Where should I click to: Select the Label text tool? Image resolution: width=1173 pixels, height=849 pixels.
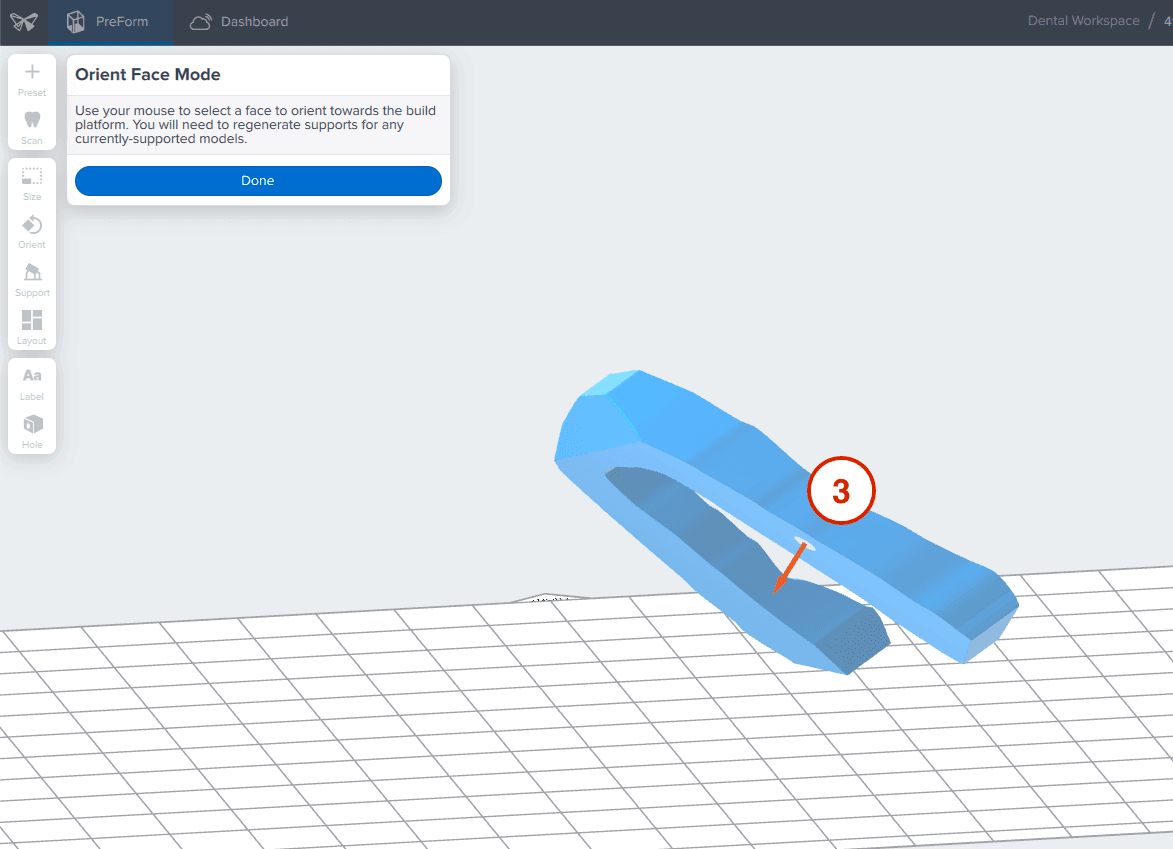(32, 383)
